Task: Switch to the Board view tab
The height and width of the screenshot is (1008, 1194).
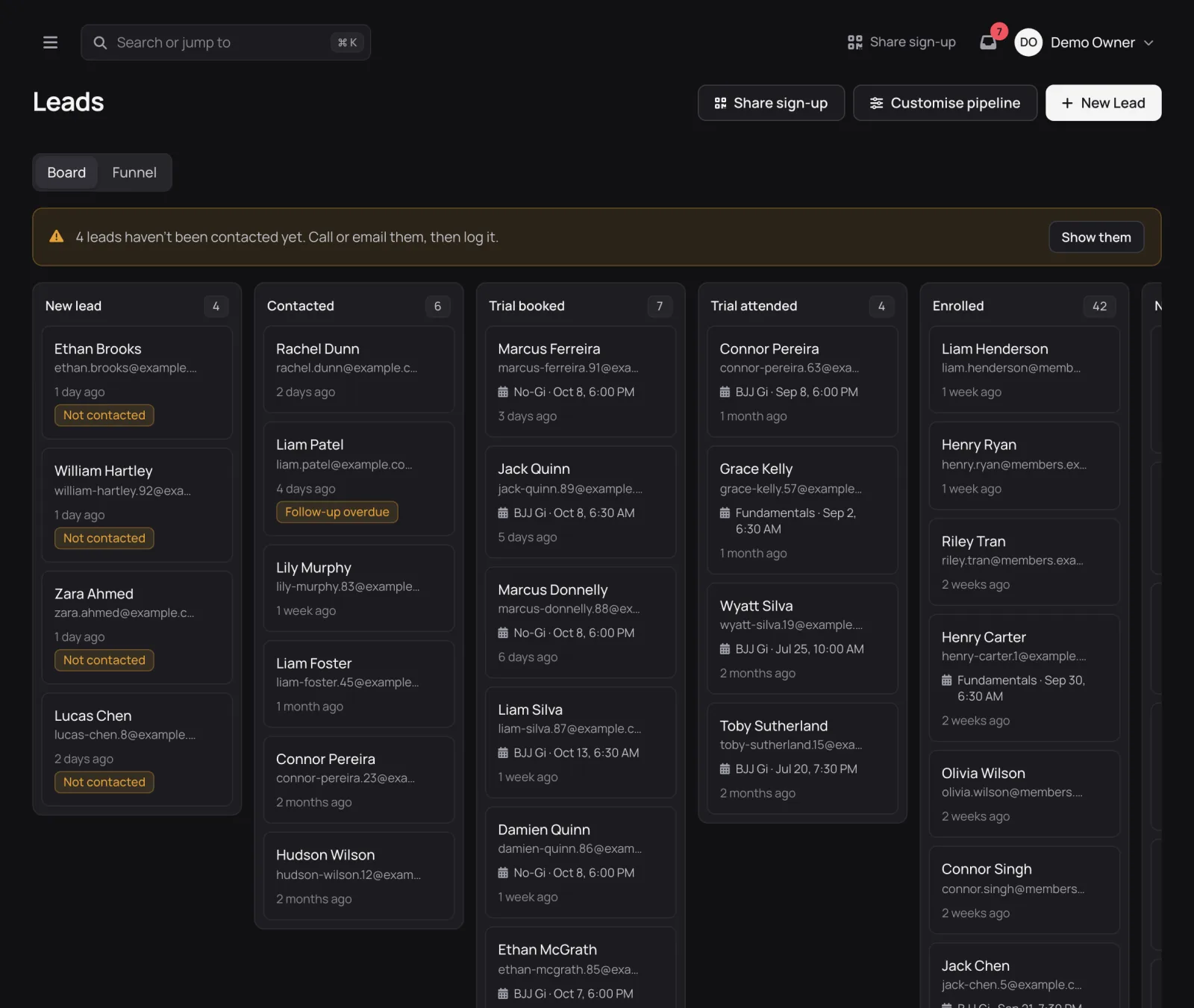Action: click(x=66, y=172)
